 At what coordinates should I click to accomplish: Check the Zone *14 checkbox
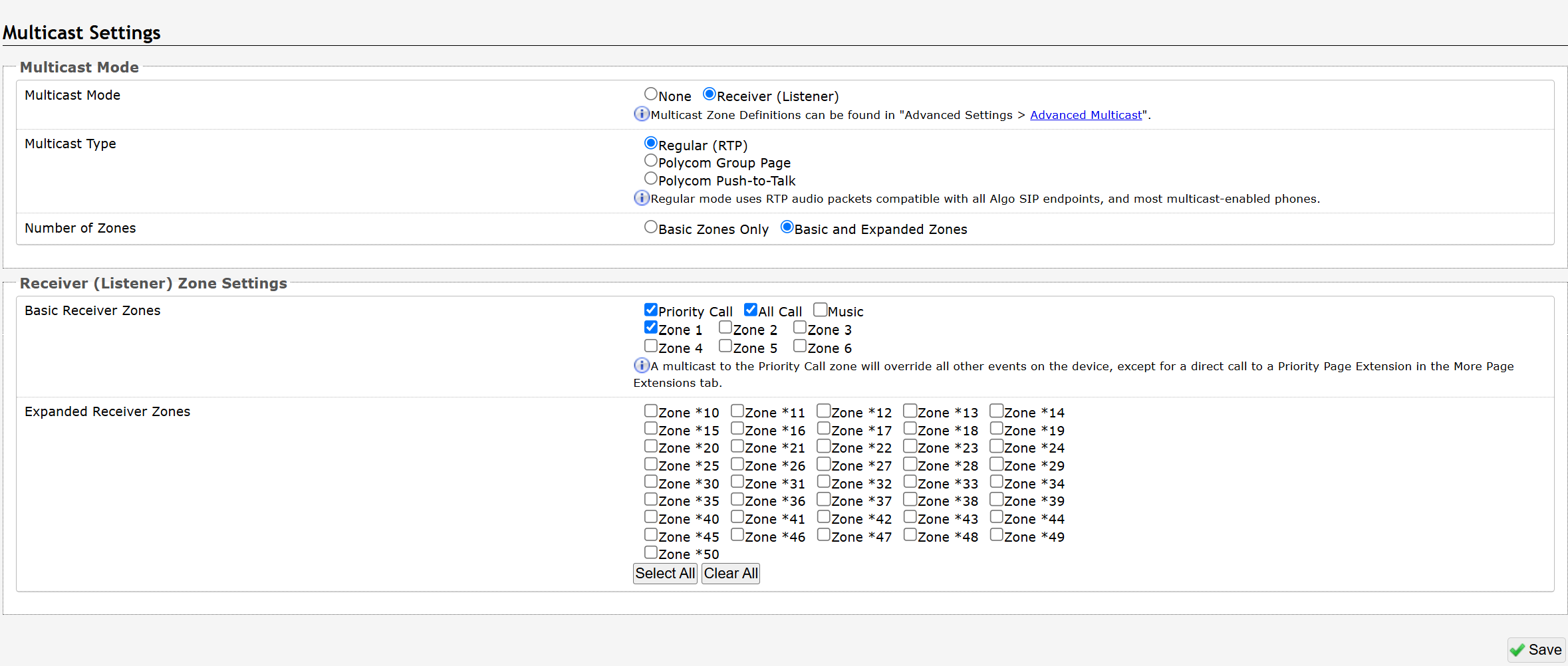click(x=997, y=411)
